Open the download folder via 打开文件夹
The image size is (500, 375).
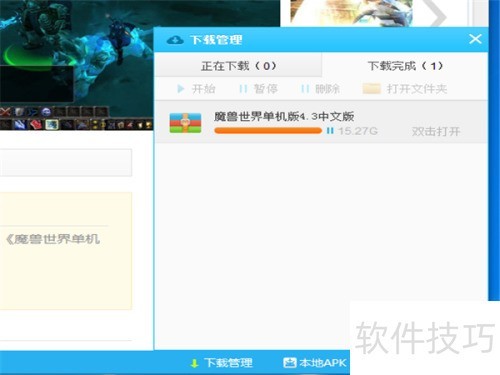pyautogui.click(x=405, y=89)
